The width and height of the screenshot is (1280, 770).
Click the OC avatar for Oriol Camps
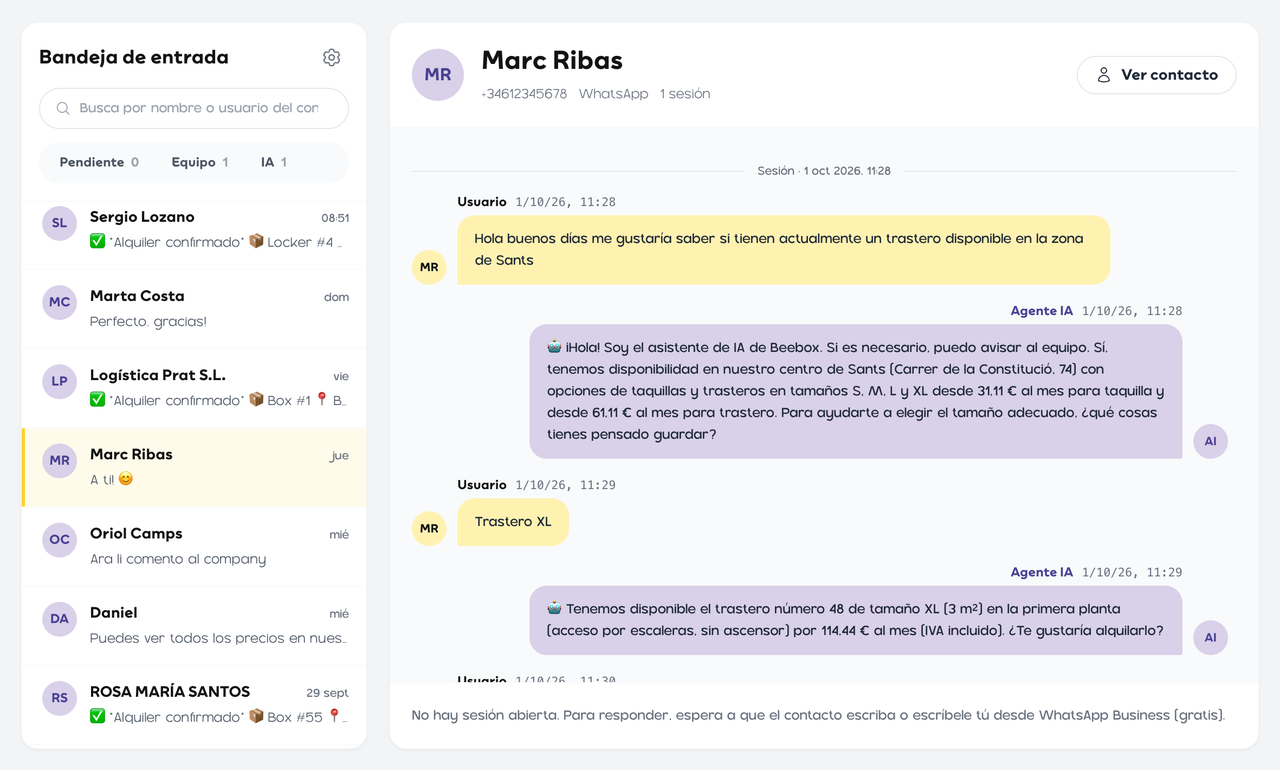(x=59, y=540)
